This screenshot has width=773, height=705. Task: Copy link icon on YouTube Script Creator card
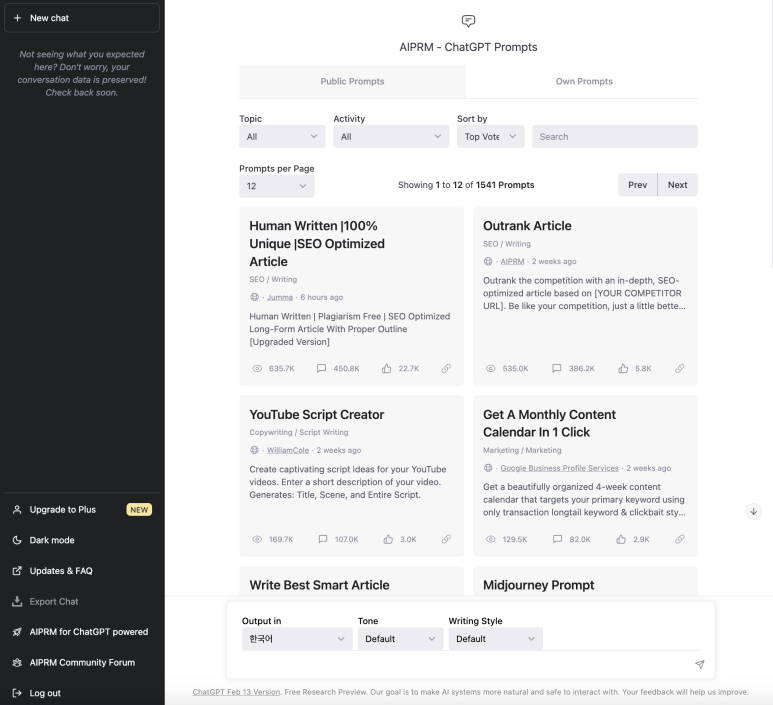click(x=446, y=539)
